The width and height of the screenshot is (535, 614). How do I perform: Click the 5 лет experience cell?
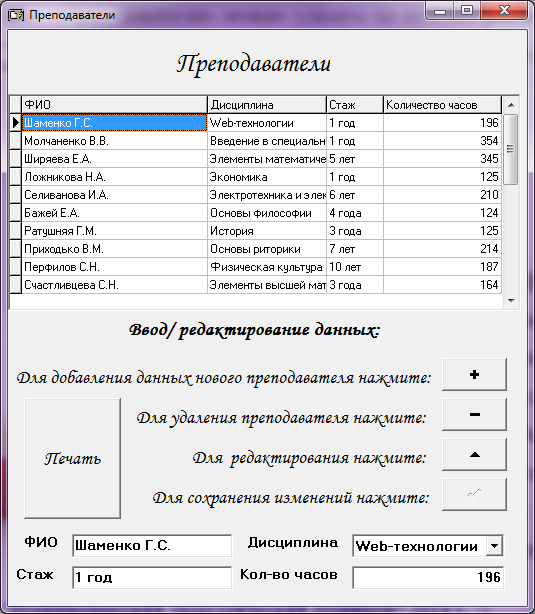[x=355, y=159]
